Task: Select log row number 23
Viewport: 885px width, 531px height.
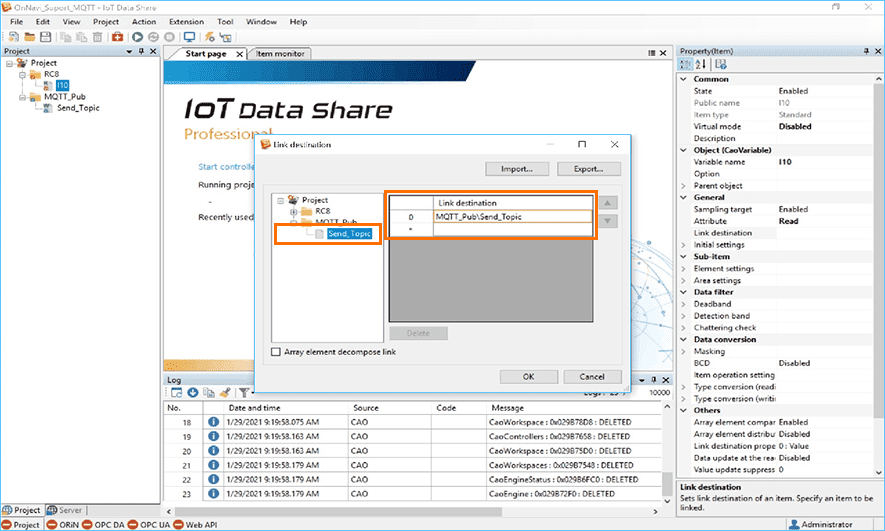Action: tap(412, 494)
